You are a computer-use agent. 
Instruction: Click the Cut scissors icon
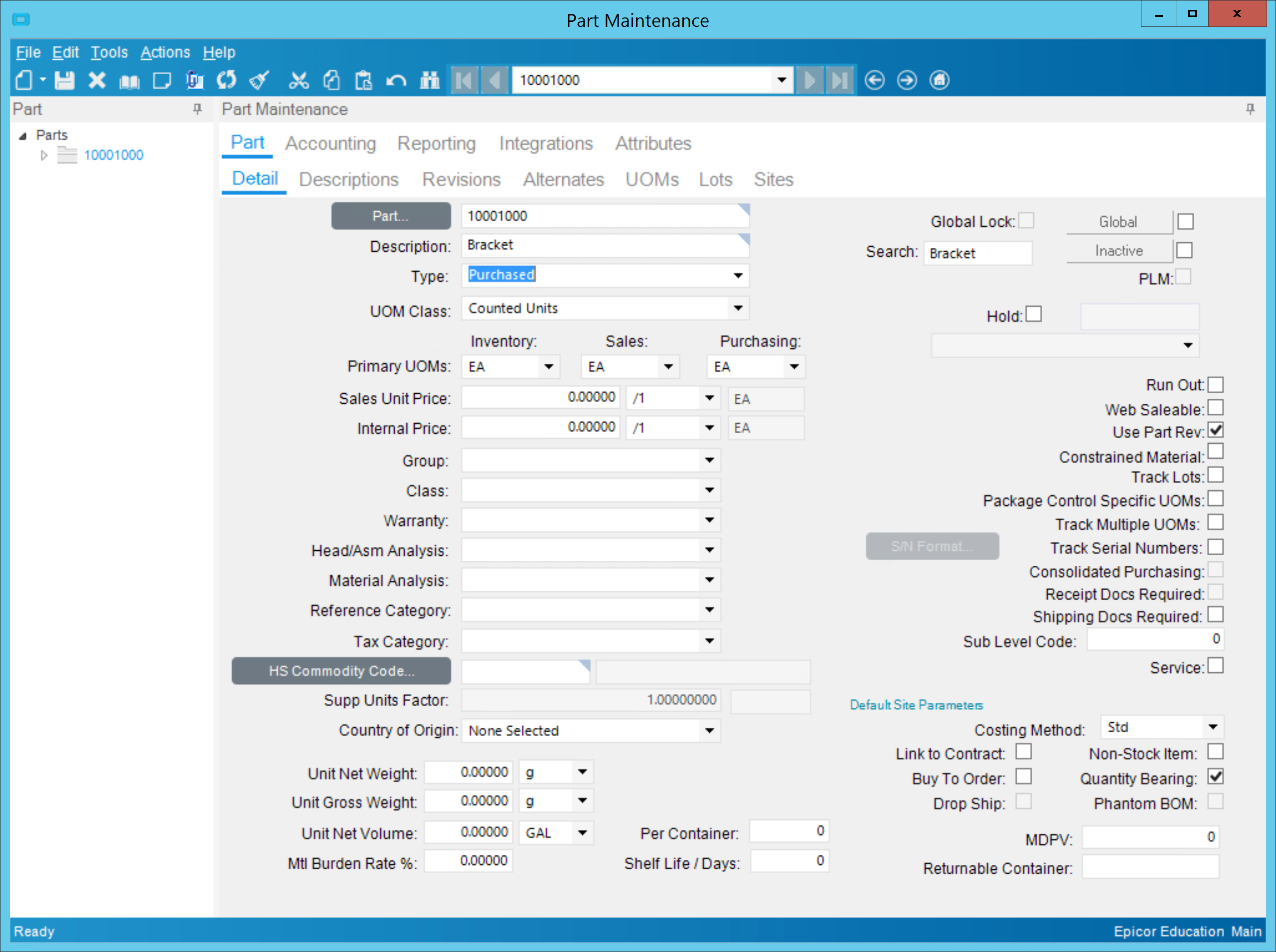299,80
